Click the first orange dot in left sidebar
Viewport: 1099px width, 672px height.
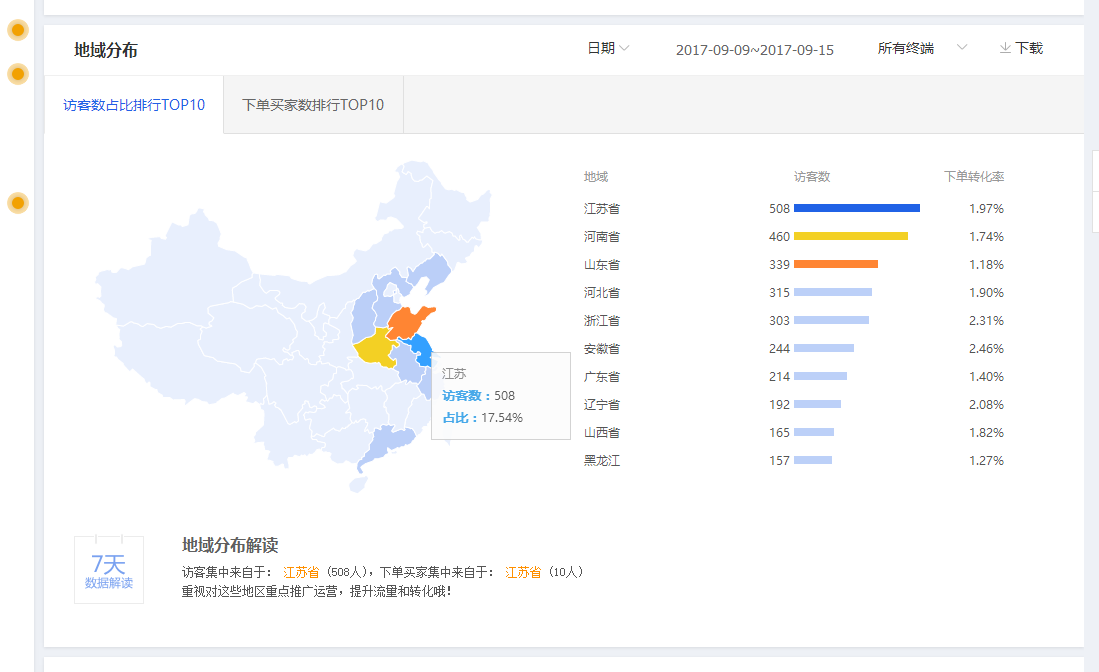(18, 30)
